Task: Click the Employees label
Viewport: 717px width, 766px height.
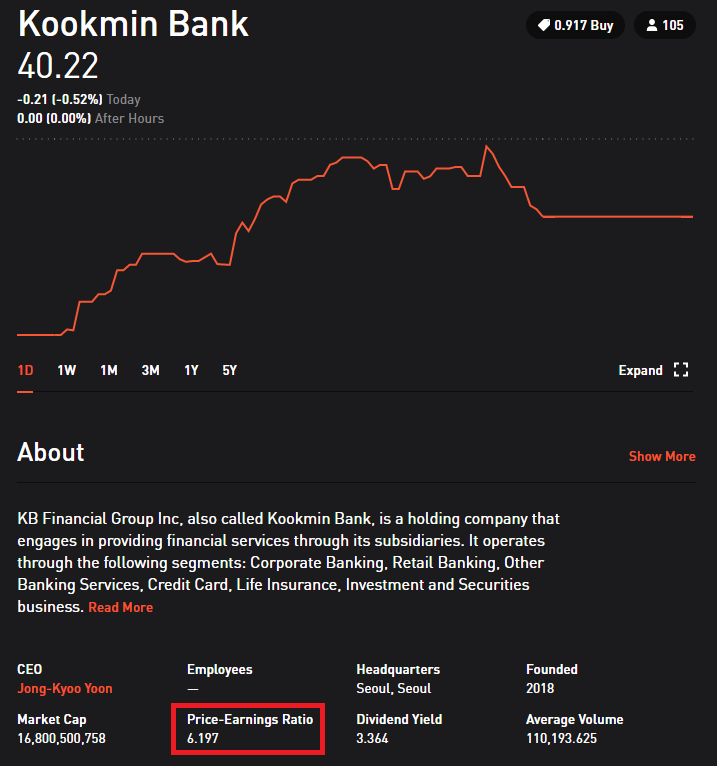Action: coord(220,669)
